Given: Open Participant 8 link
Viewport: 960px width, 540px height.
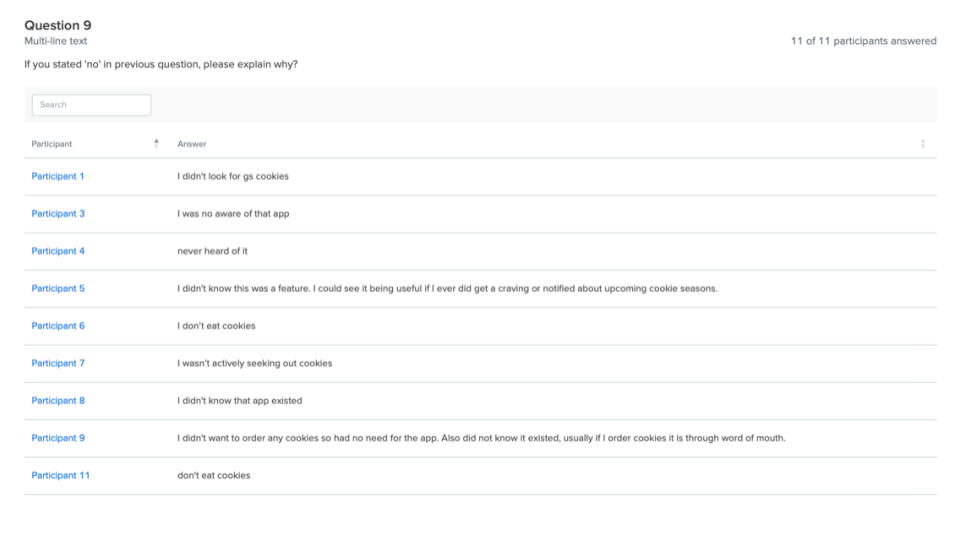Looking at the screenshot, I should (x=58, y=400).
